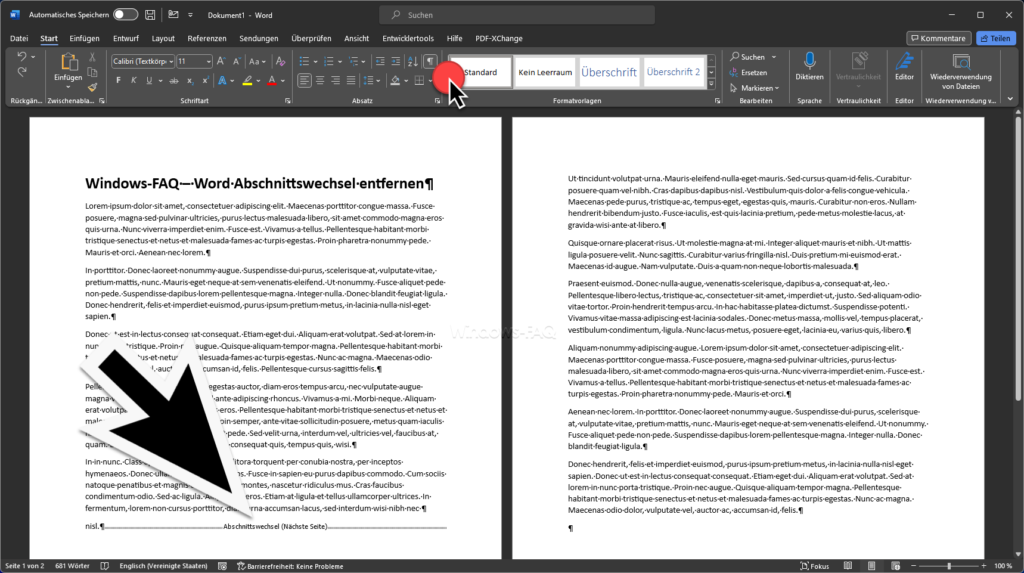Toggle Automatisches Speichern switch
This screenshot has height=573, width=1024.
coord(125,14)
